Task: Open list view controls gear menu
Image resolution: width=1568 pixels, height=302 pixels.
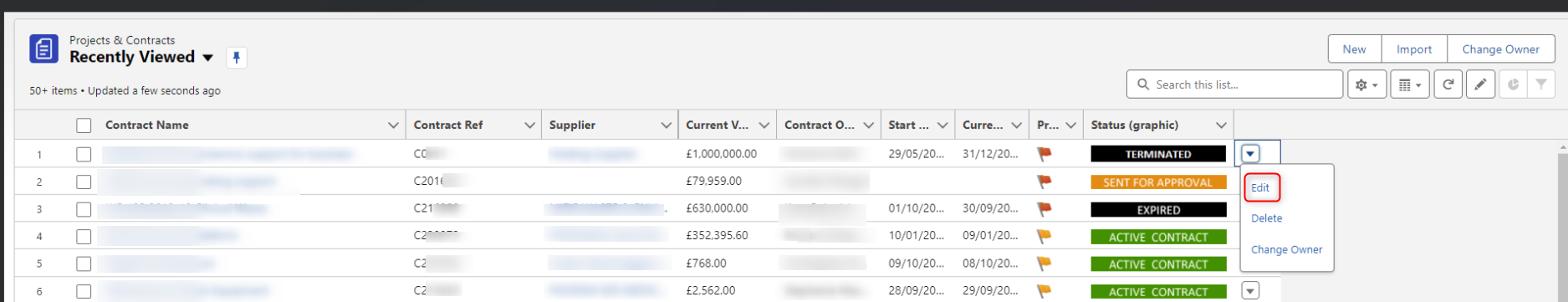Action: click(x=1366, y=84)
